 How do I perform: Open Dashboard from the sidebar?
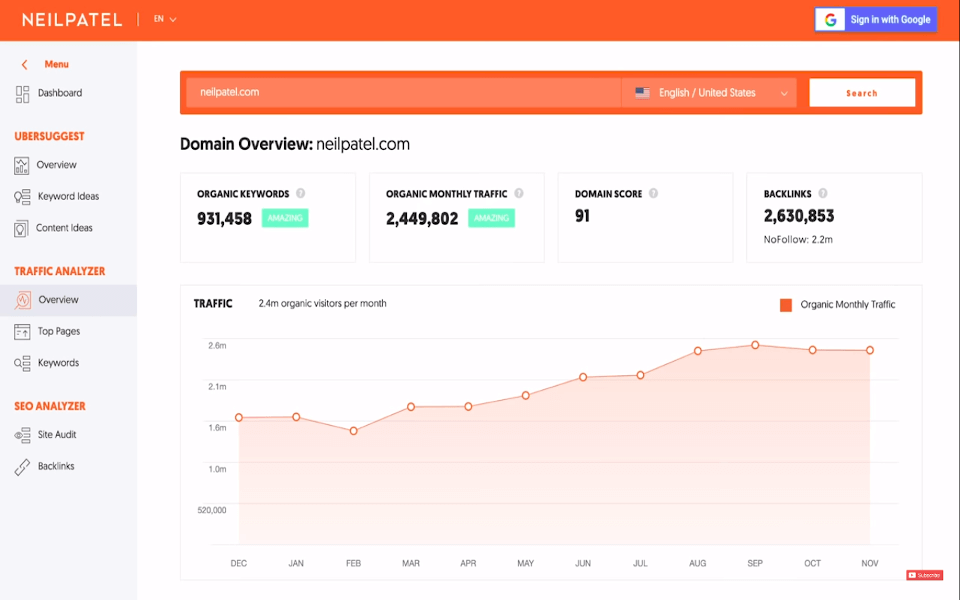click(x=60, y=93)
